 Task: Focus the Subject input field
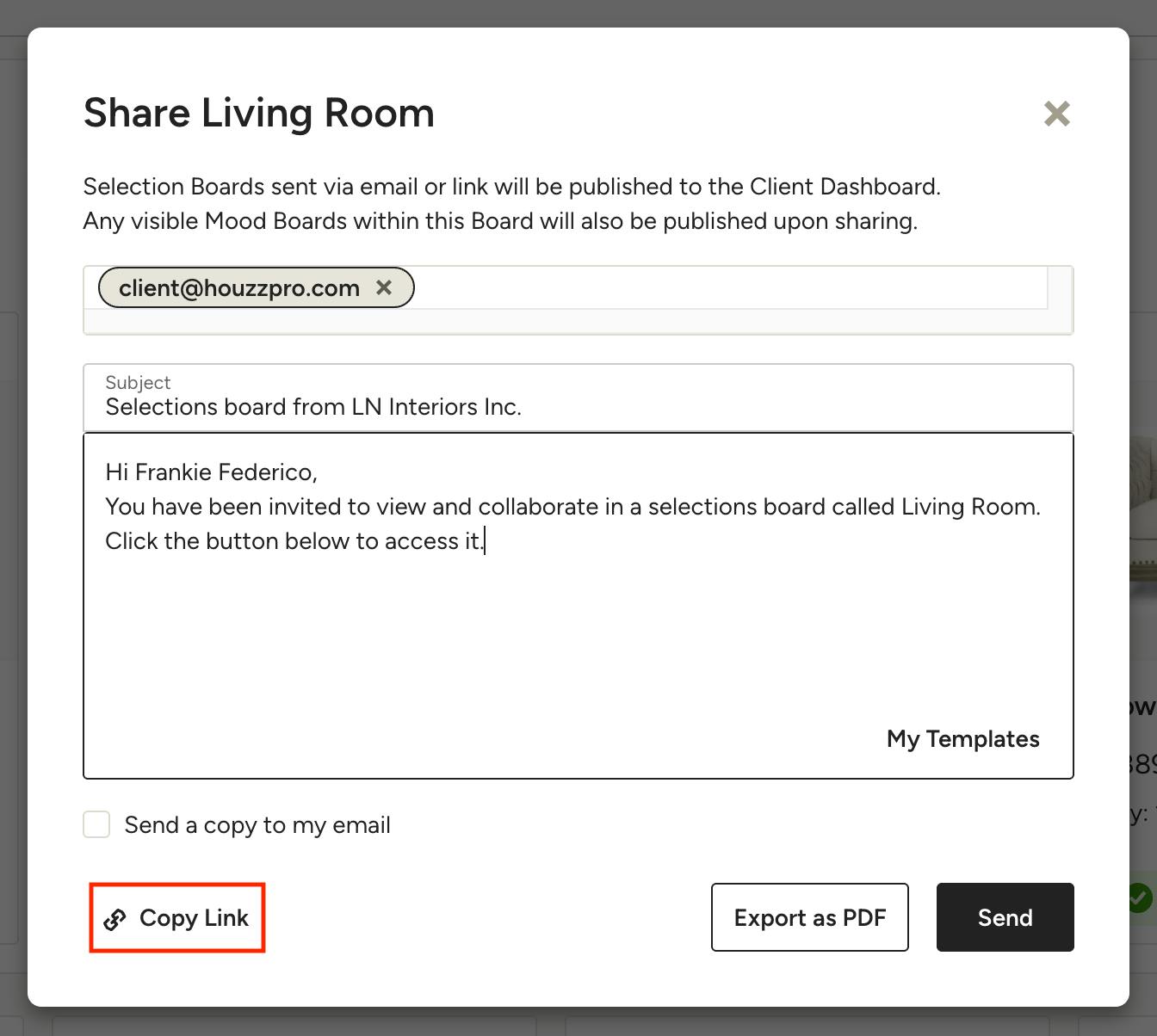577,407
